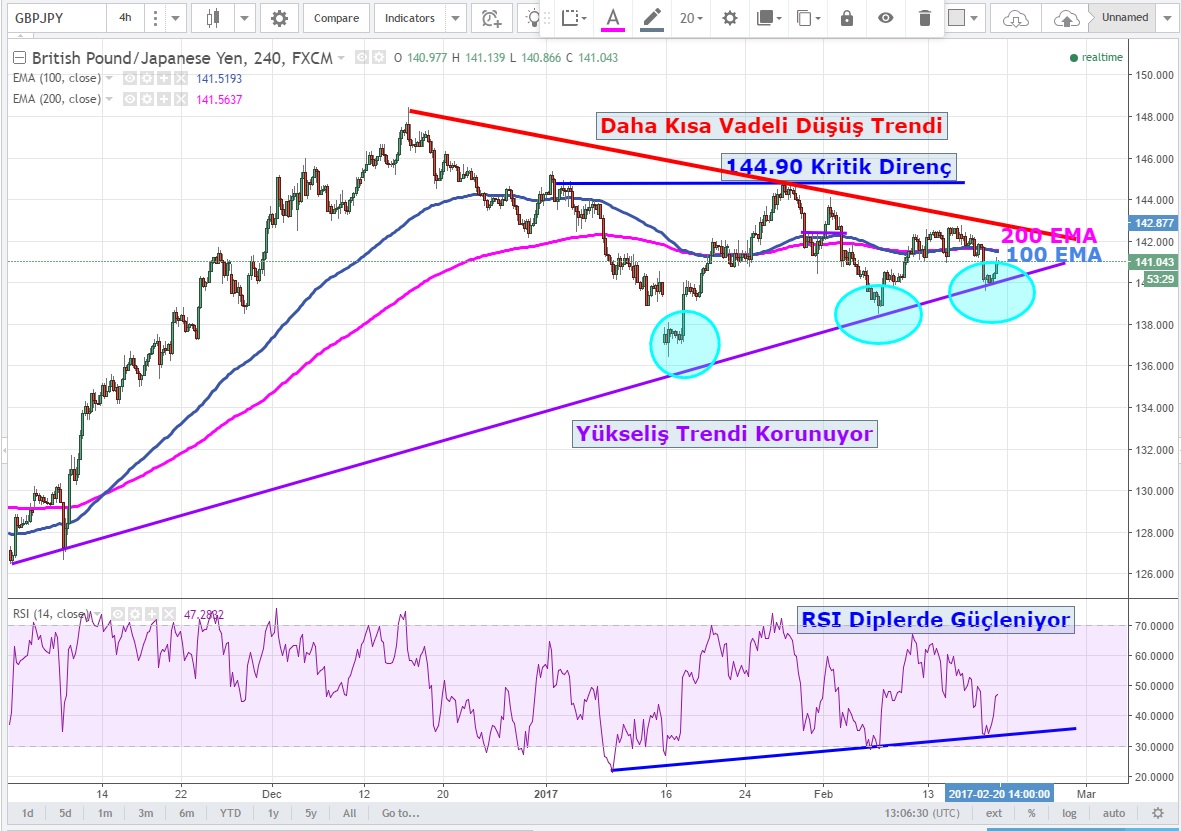Open dropdown next to the Unnamed layout

pyautogui.click(x=1168, y=17)
